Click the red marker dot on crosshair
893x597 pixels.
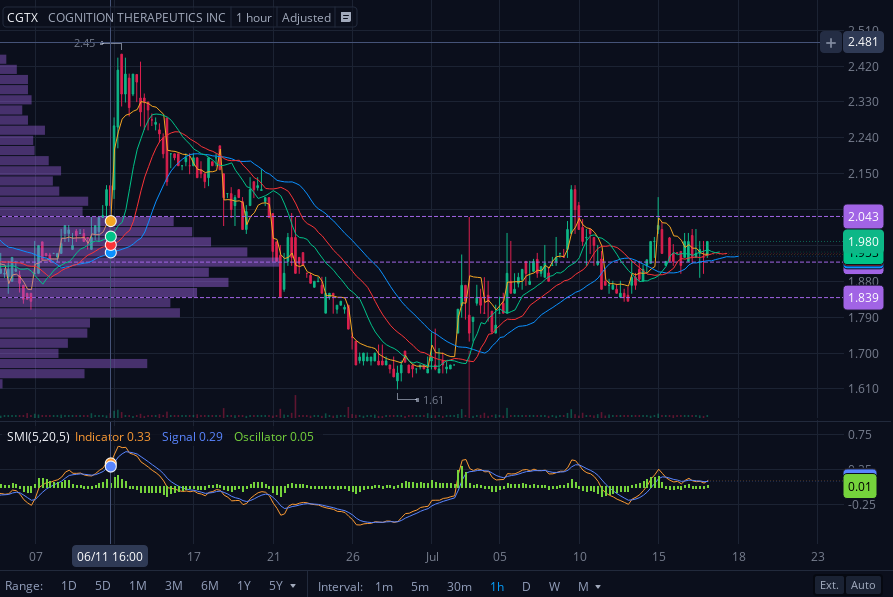pos(111,245)
